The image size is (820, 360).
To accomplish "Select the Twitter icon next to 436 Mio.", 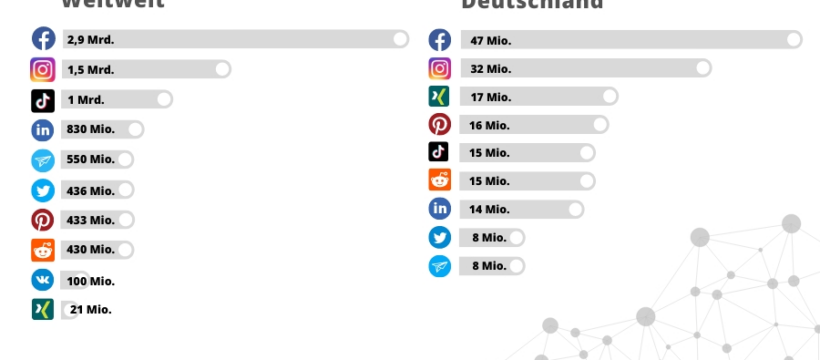I will 43,190.
